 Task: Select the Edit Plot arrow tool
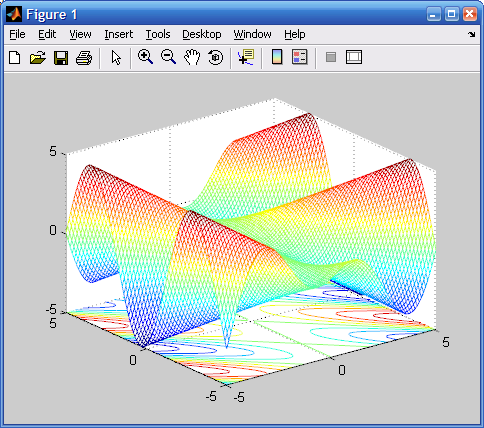(116, 58)
